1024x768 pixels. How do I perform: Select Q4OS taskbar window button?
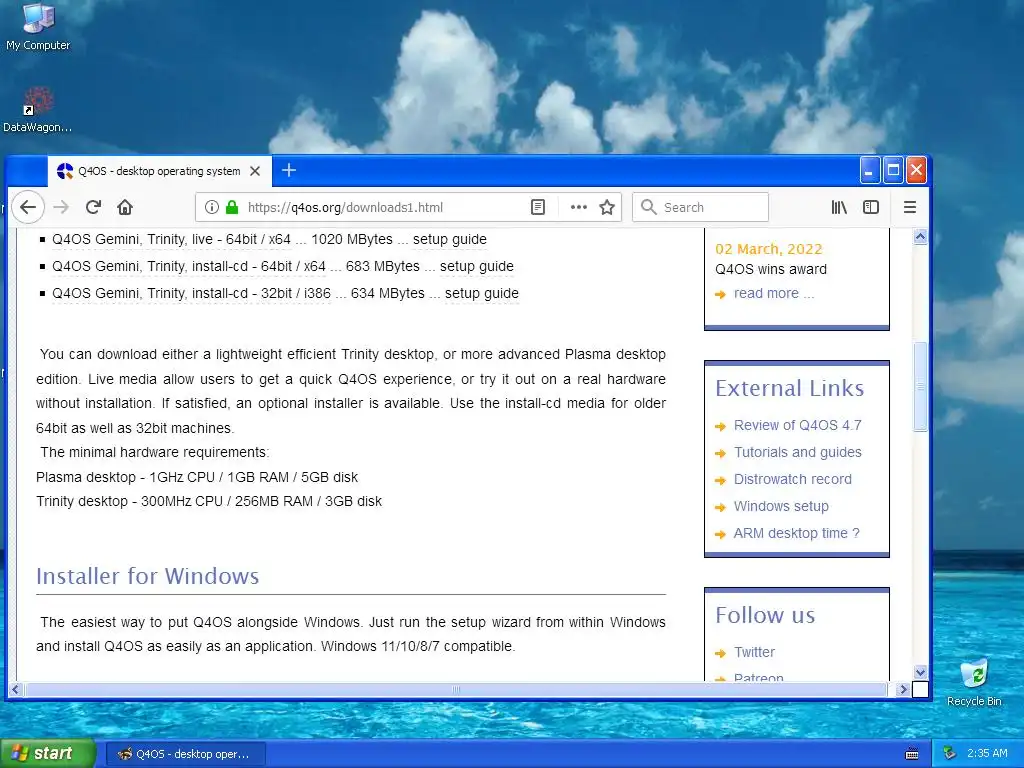coord(185,754)
